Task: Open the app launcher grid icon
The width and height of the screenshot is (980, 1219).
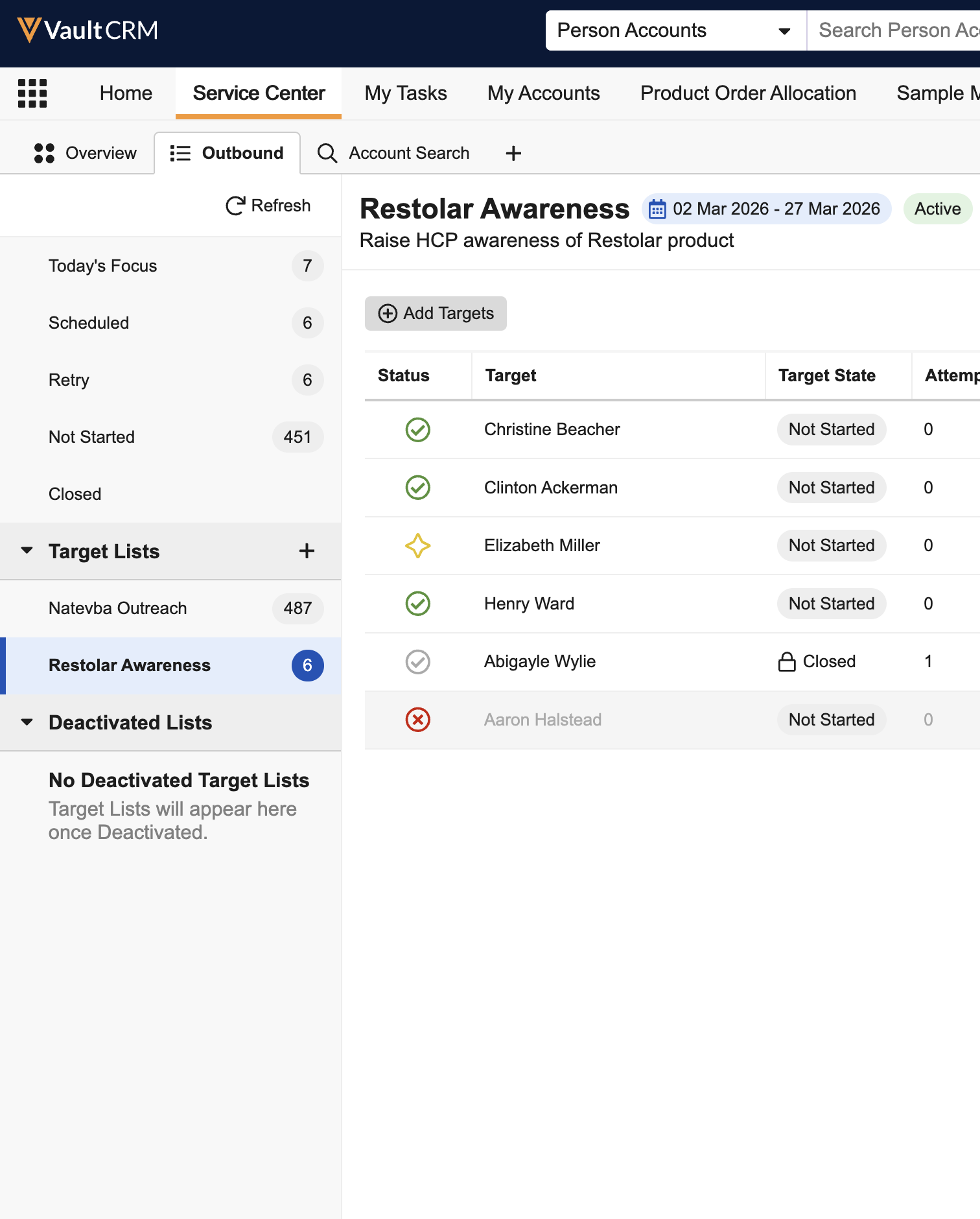Action: [32, 93]
